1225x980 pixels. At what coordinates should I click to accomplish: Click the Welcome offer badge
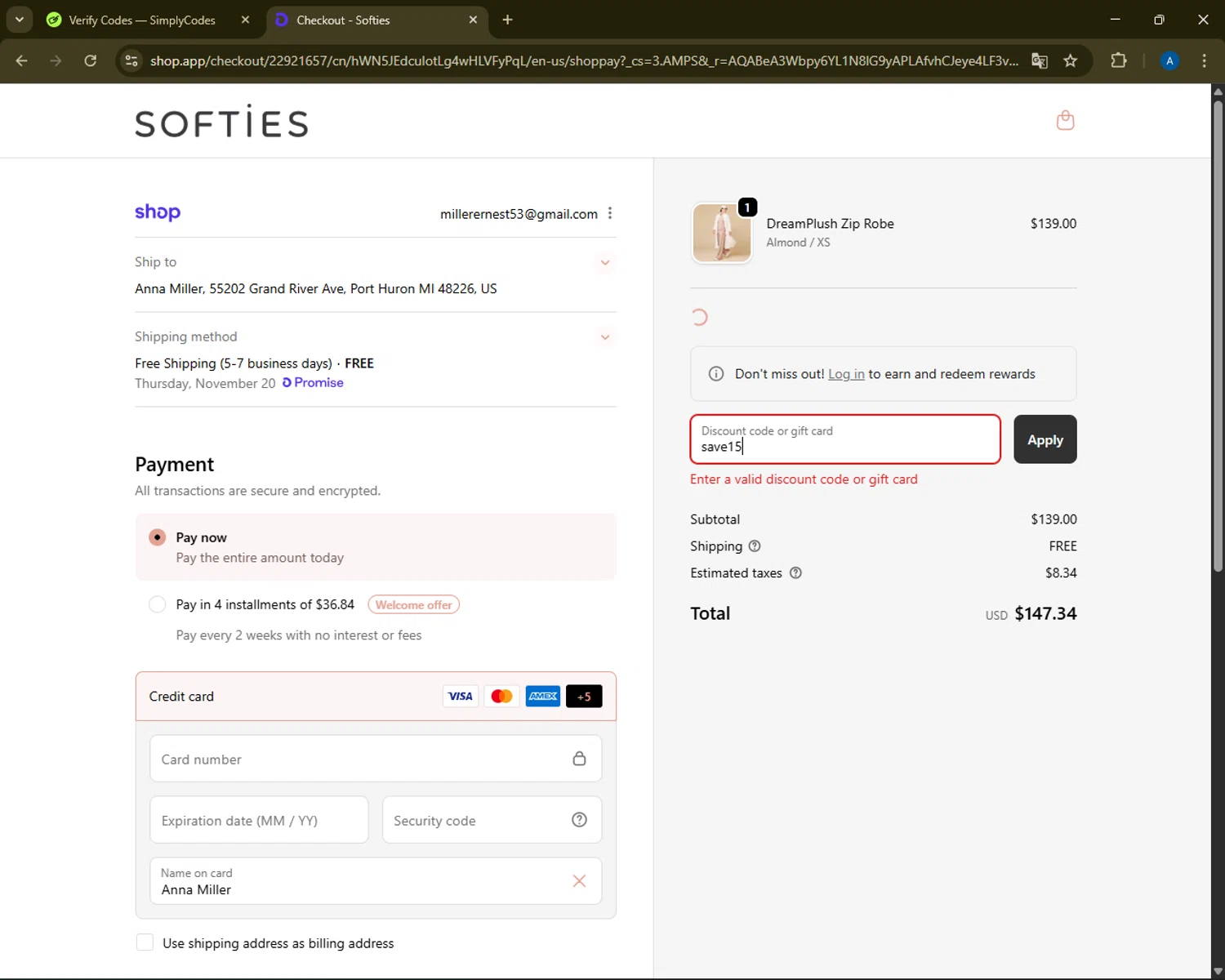(x=413, y=605)
